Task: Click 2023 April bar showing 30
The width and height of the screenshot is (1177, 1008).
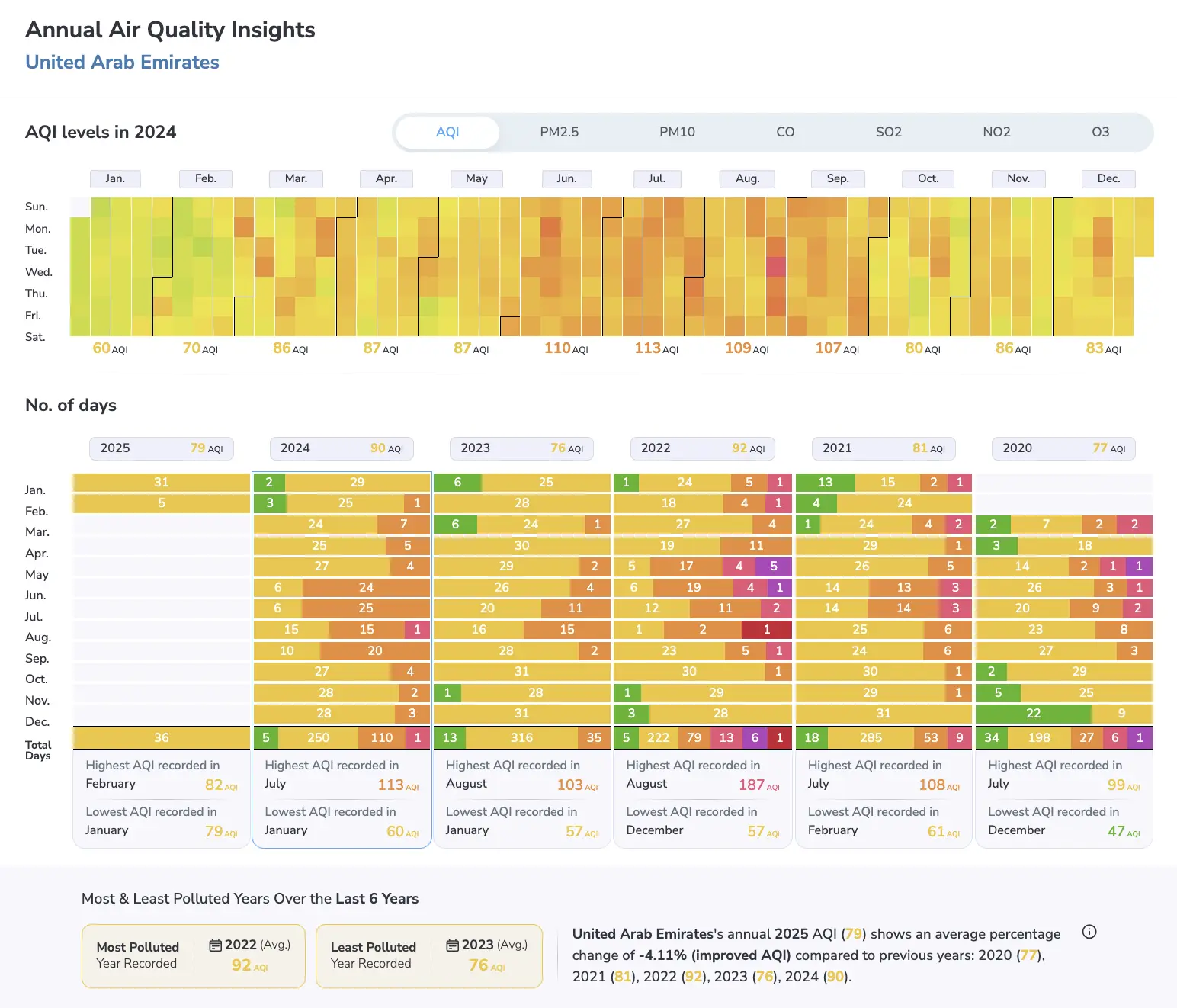Action: 521,545
